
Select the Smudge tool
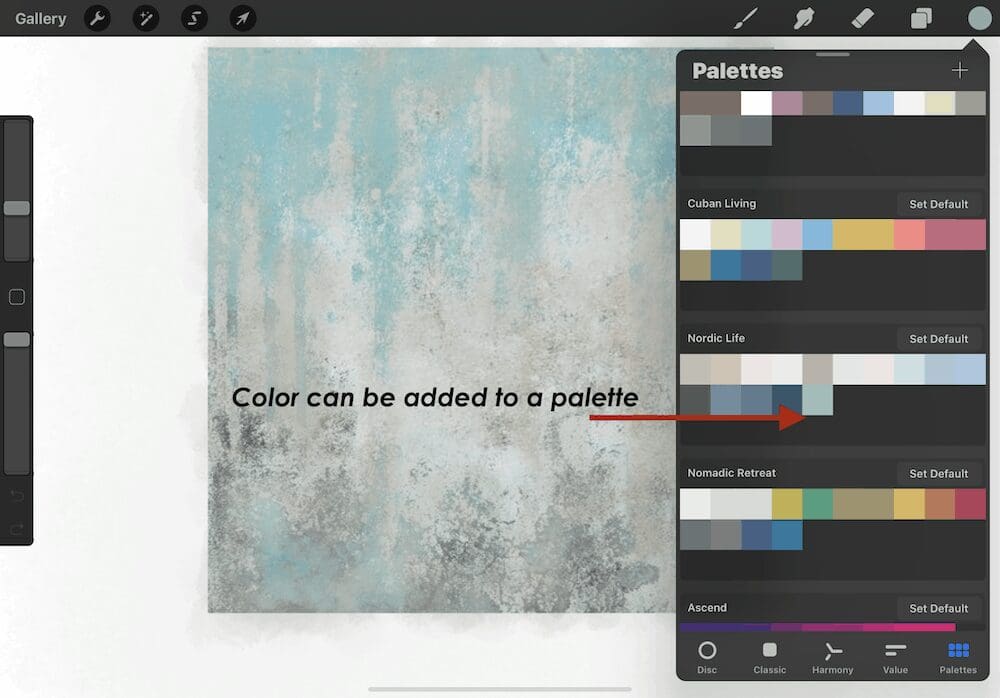coord(803,18)
